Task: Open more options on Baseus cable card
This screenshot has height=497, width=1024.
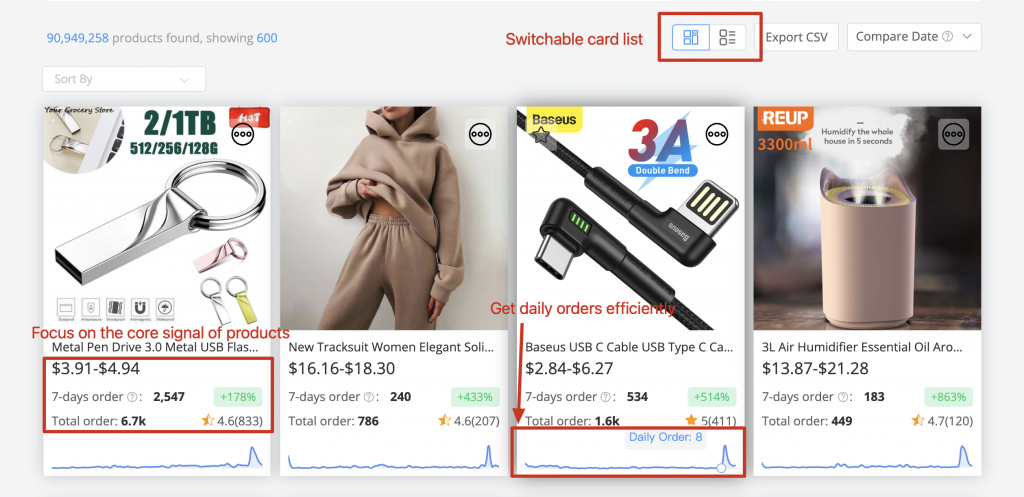Action: click(716, 135)
